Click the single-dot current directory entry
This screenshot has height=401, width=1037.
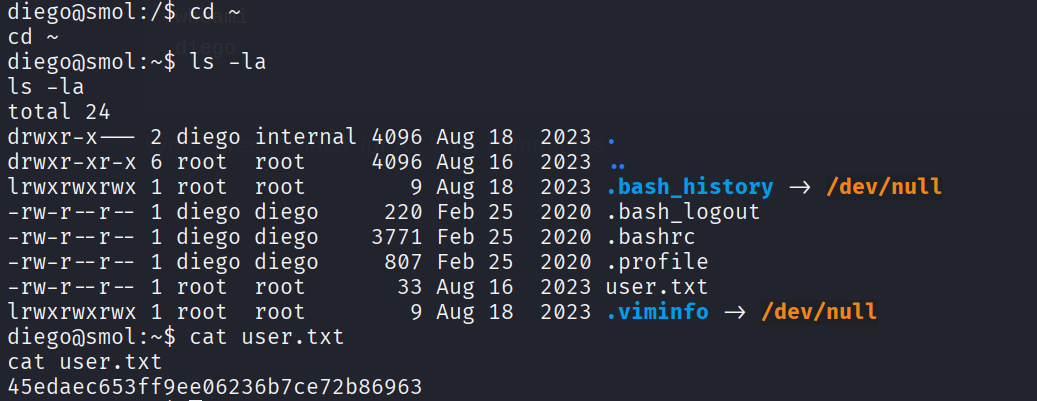point(612,137)
